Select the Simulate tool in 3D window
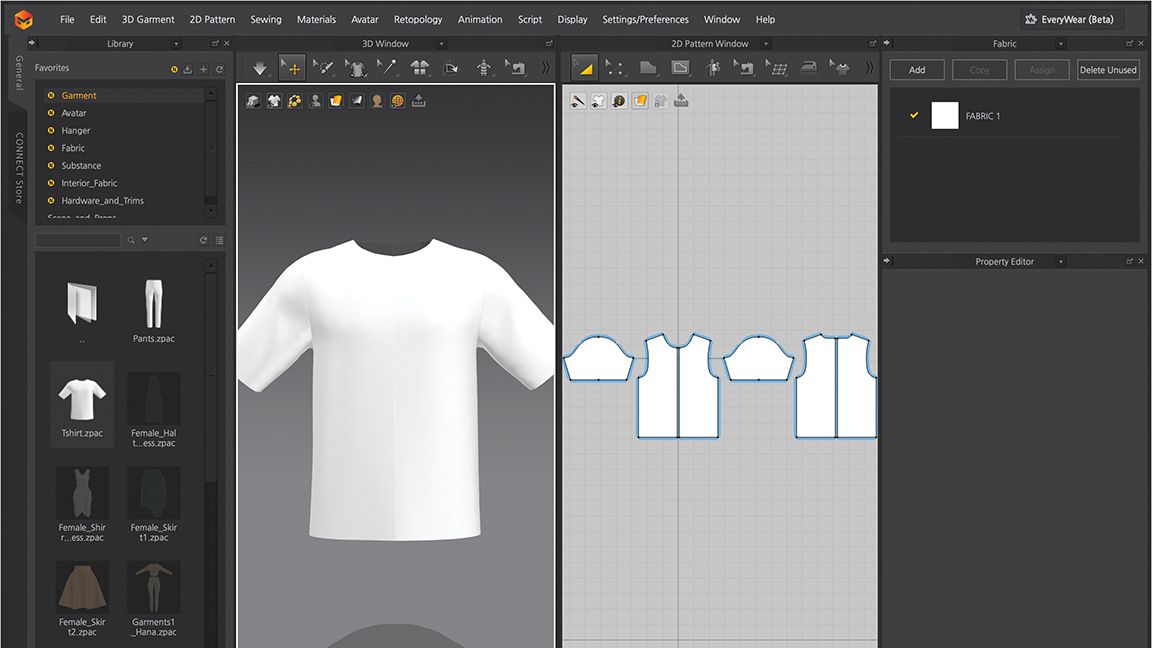Image resolution: width=1152 pixels, height=648 pixels. [260, 67]
